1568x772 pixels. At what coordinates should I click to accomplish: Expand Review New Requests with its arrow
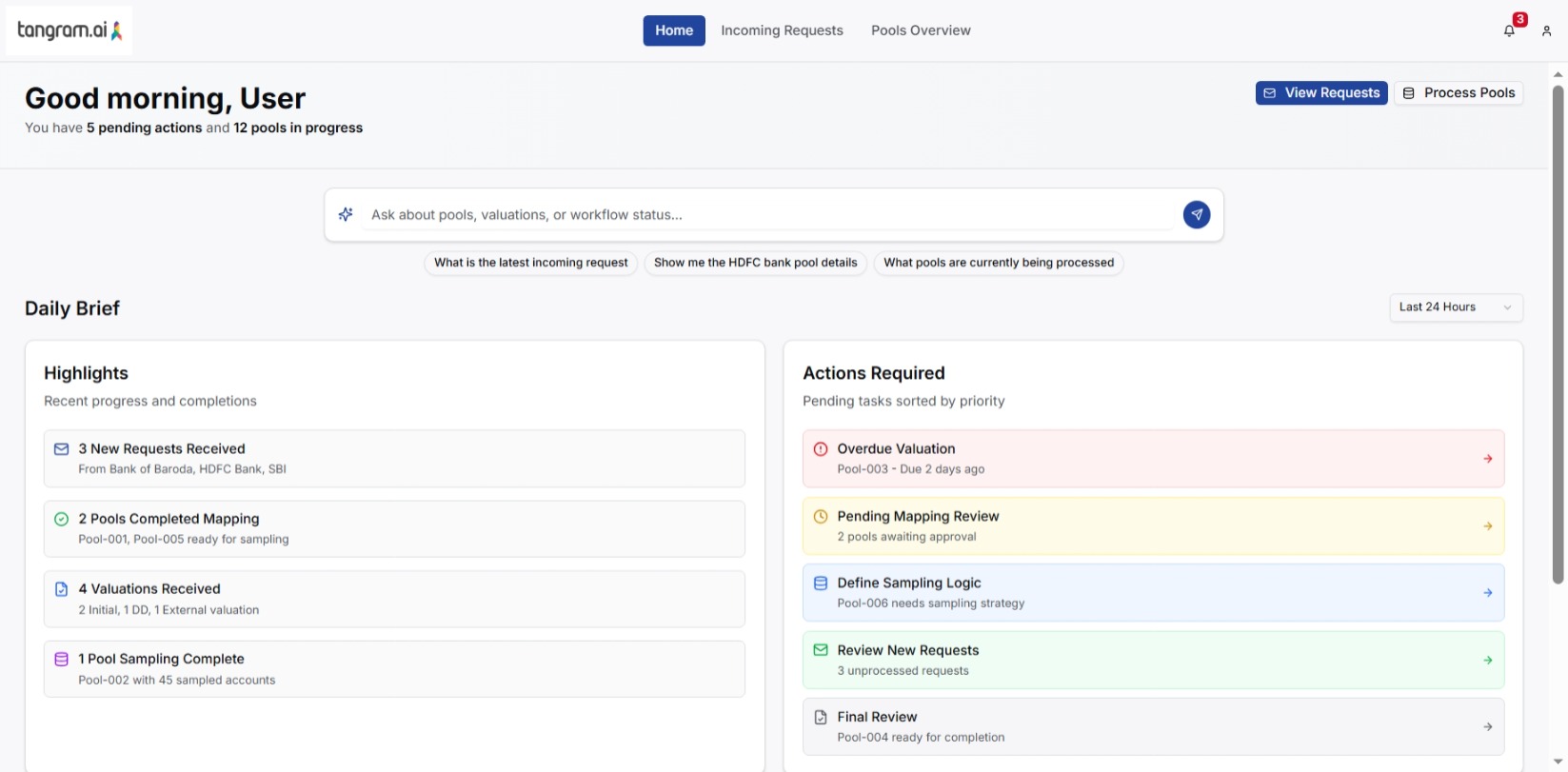click(1487, 661)
